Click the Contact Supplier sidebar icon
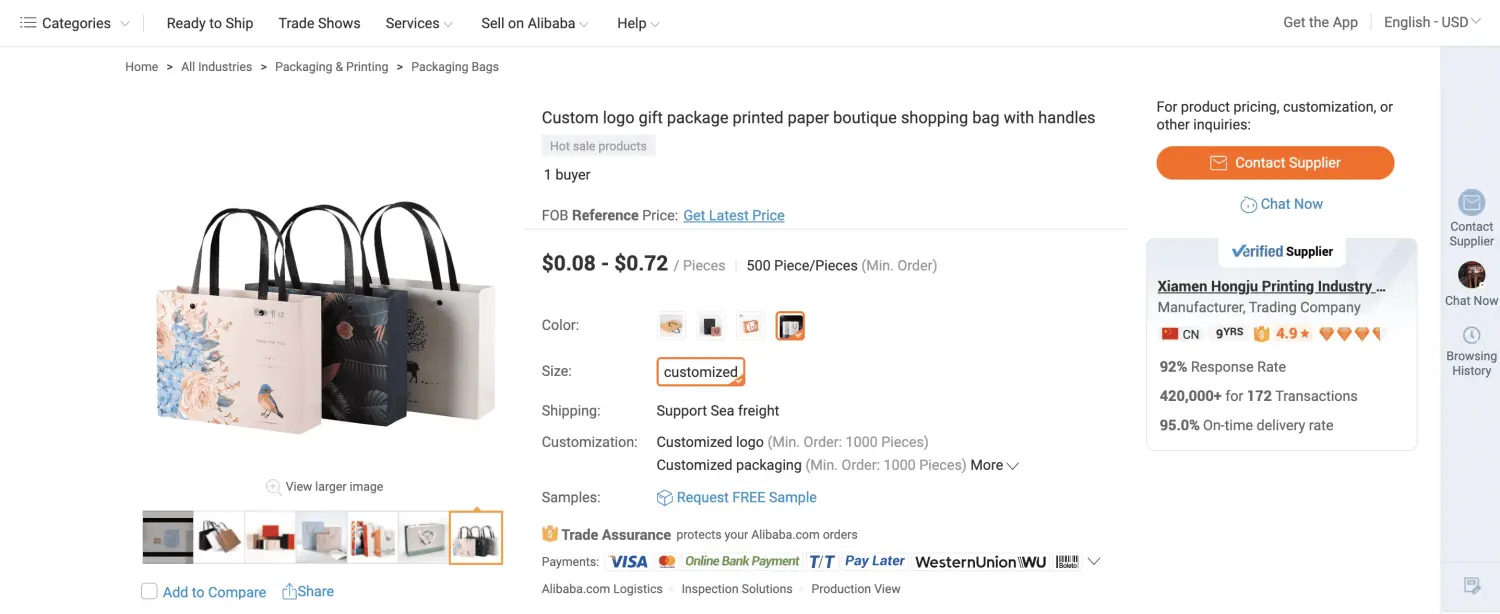This screenshot has height=614, width=1500. 1471,203
